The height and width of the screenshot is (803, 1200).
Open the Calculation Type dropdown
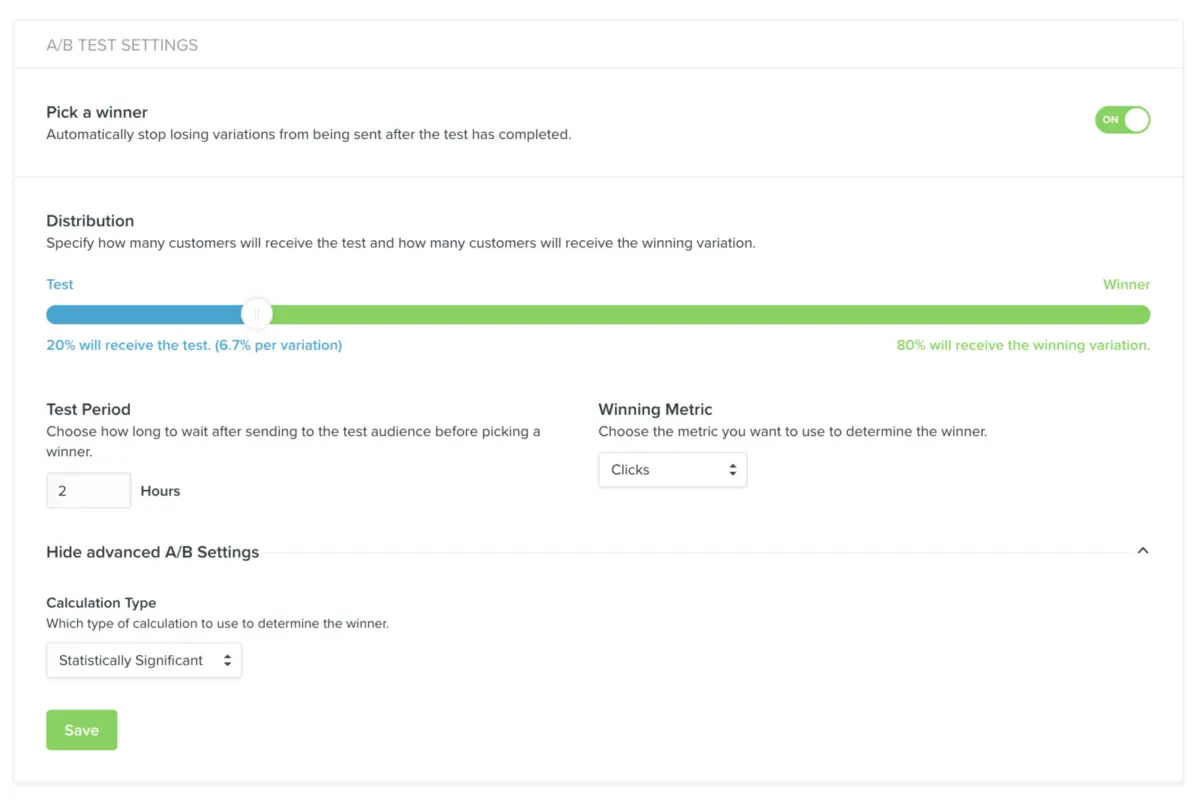pos(144,661)
